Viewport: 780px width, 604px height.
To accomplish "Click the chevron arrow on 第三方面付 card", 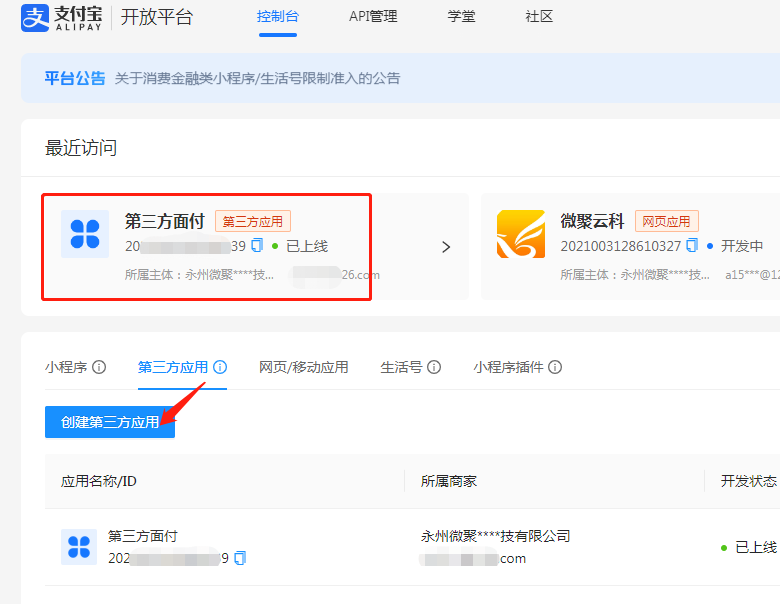I will click(x=446, y=247).
